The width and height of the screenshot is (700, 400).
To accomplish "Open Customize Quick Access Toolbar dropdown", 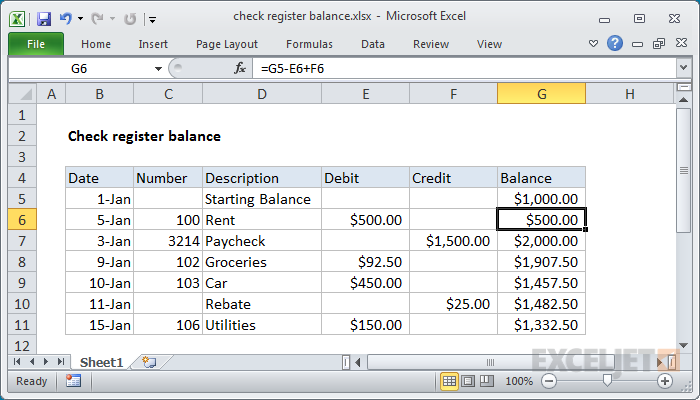I will 151,19.
